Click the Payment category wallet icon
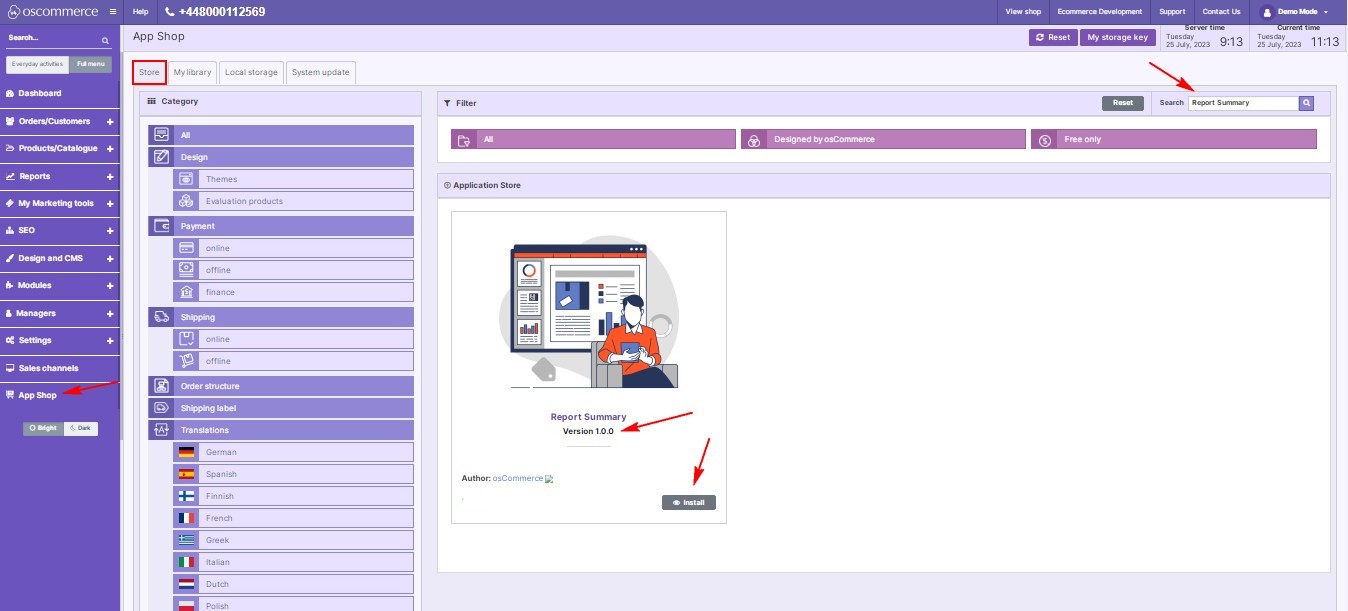The image size is (1348, 611). 161,226
